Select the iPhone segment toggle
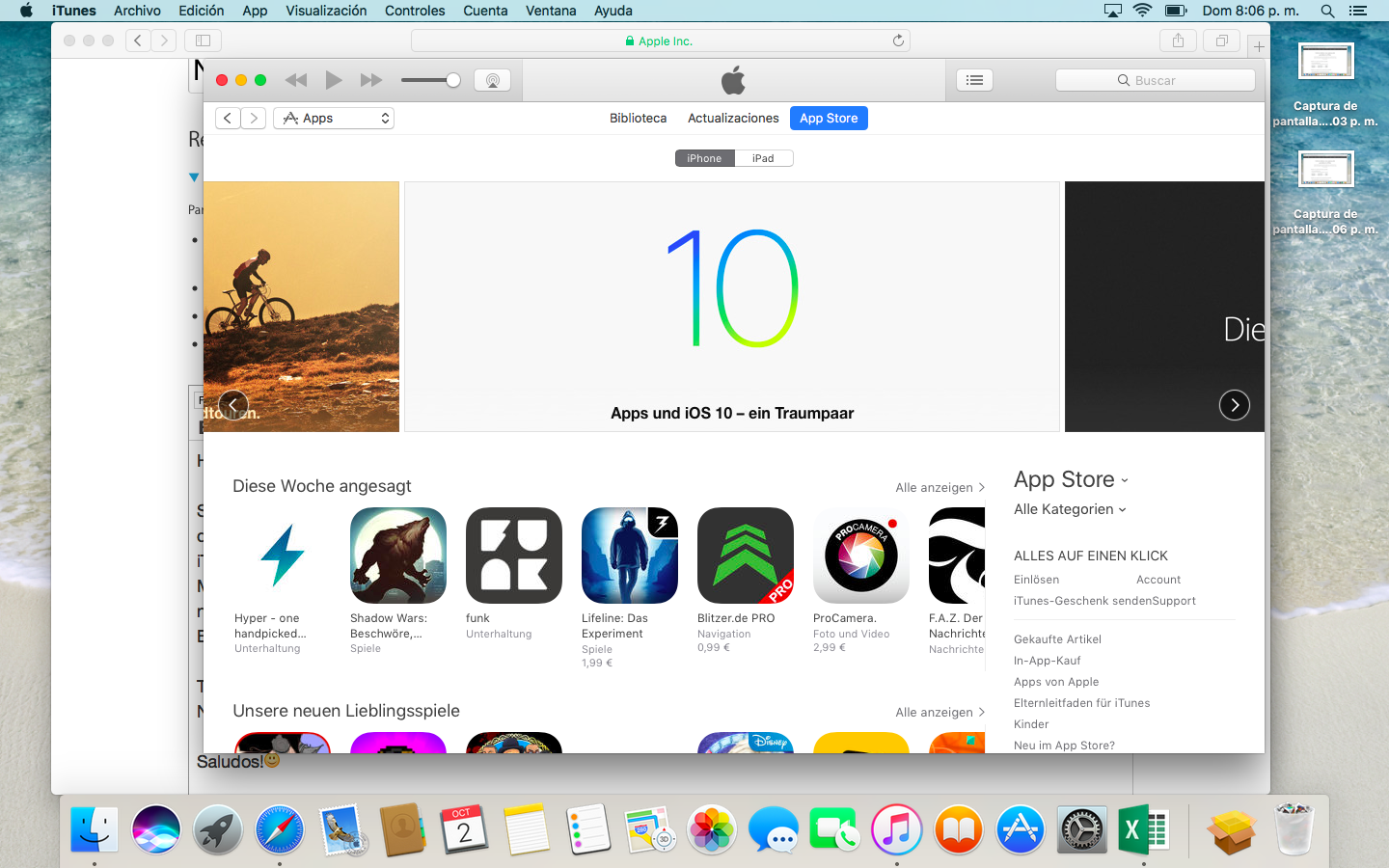1389x868 pixels. [704, 158]
